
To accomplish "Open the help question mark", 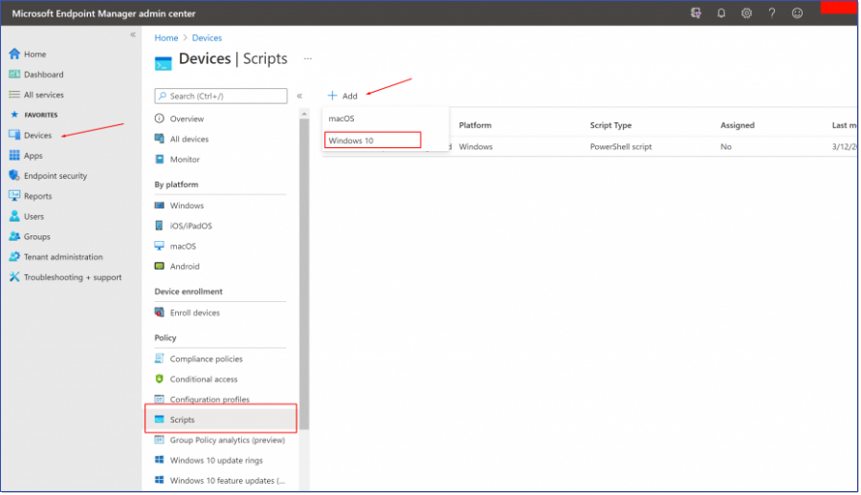I will [x=771, y=13].
